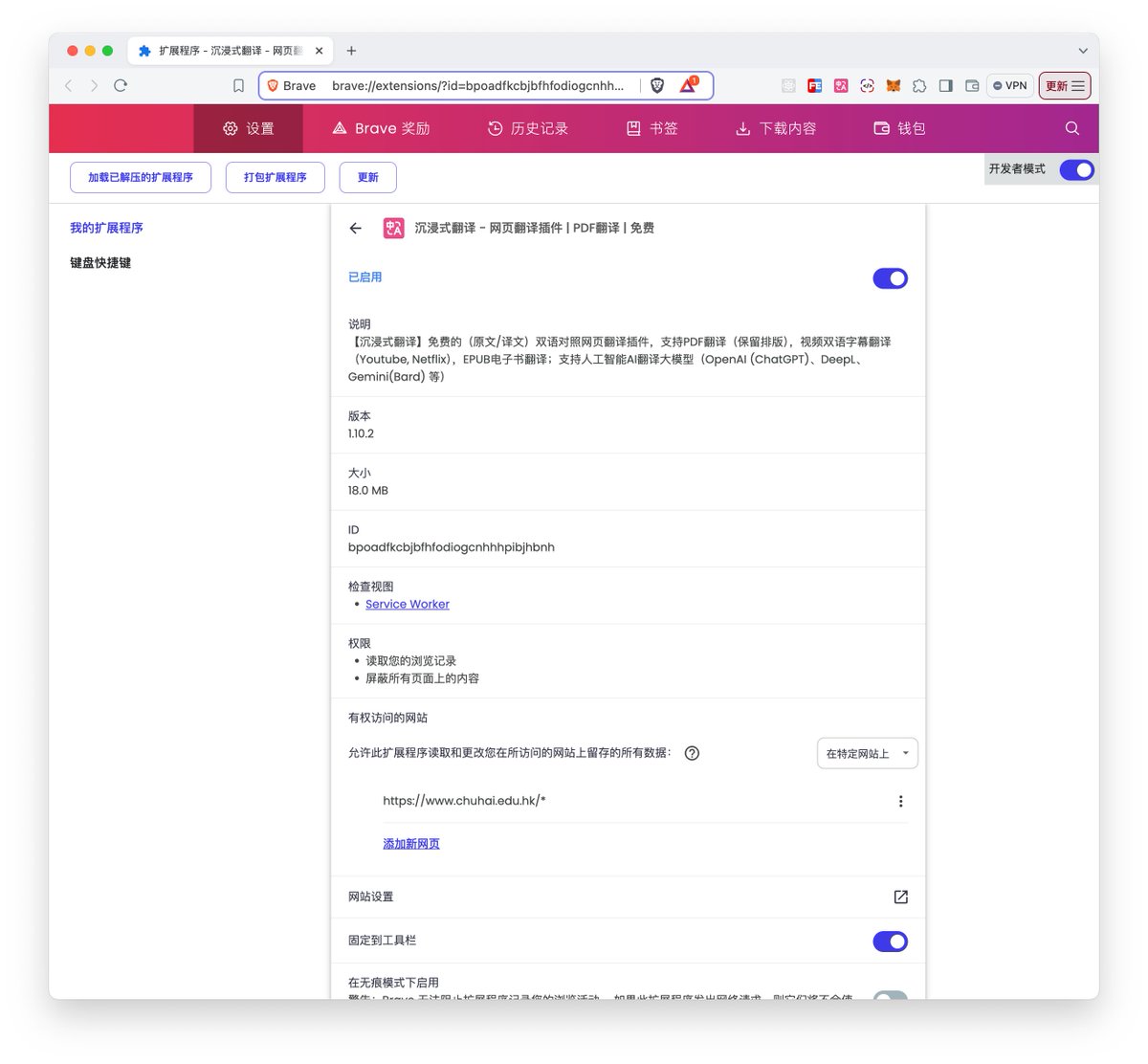This screenshot has width=1148, height=1064.
Task: Toggle the browser sidebar panel icon
Action: 946,86
